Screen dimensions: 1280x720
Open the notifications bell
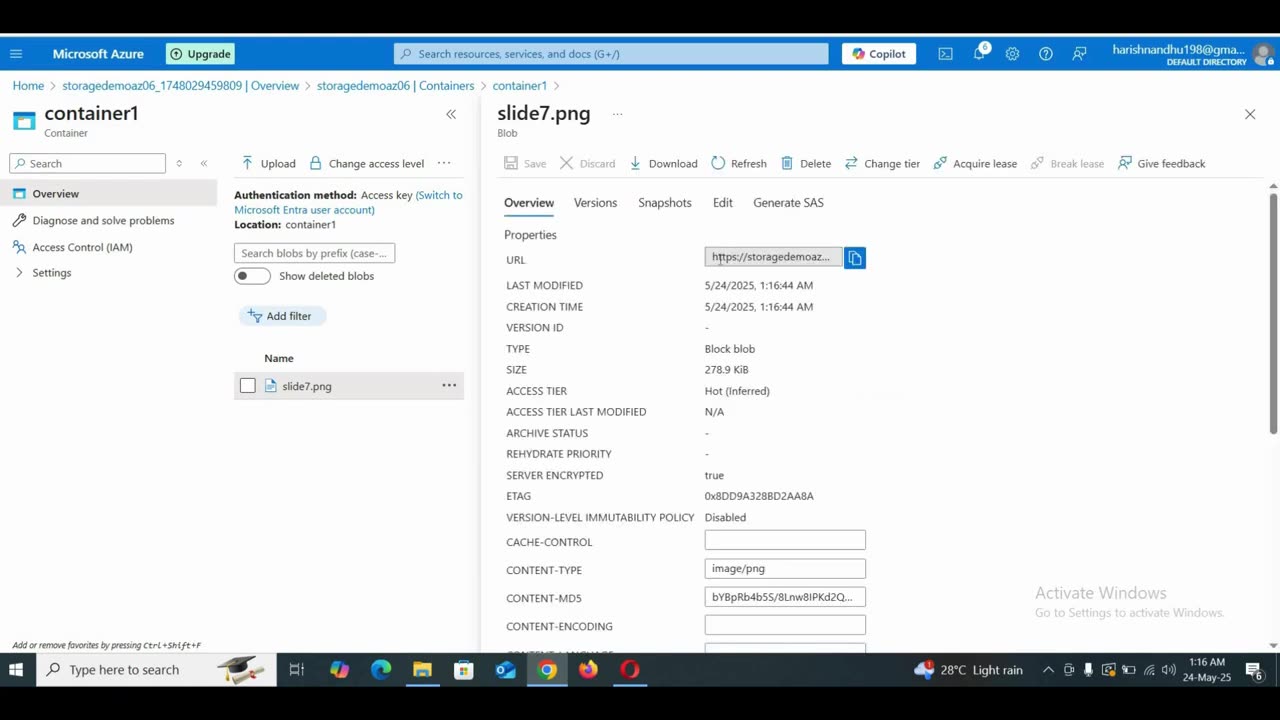tap(979, 54)
